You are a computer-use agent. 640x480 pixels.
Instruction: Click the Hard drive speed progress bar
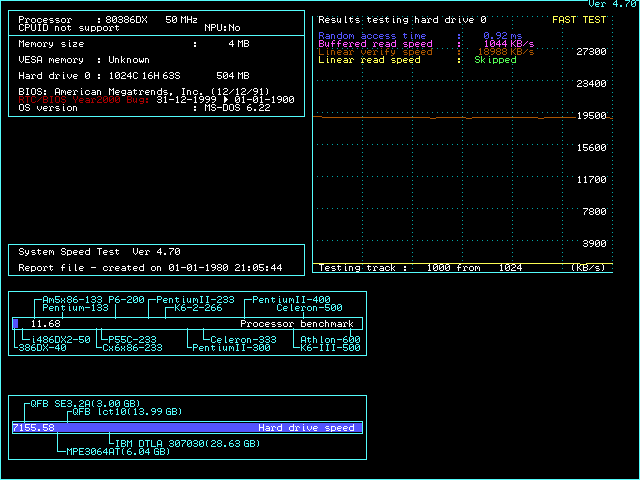pos(187,428)
